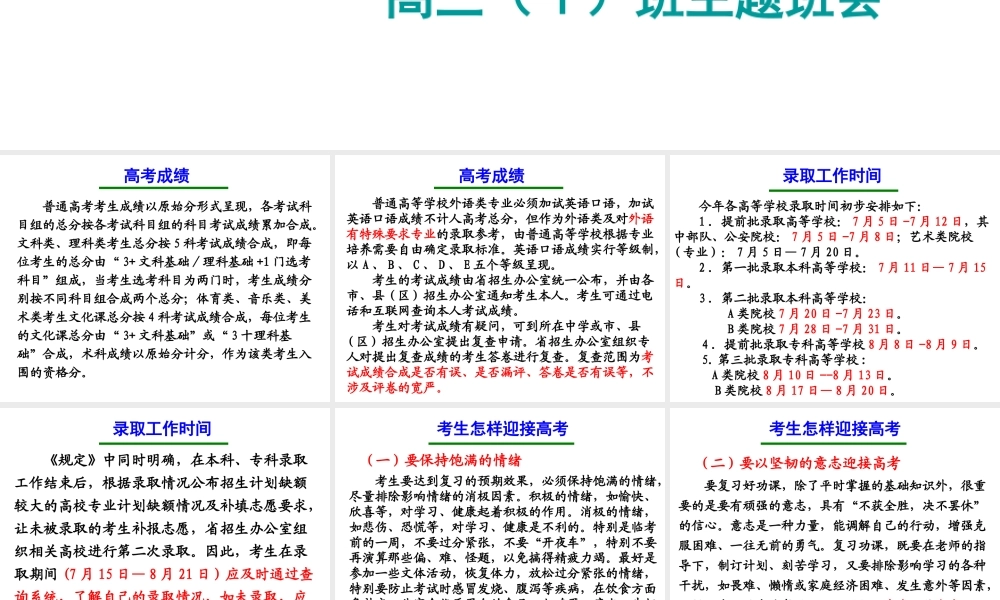Click the line 第二批录取本科高等学校
The width and height of the screenshot is (1000, 600).
pyautogui.click(x=783, y=298)
